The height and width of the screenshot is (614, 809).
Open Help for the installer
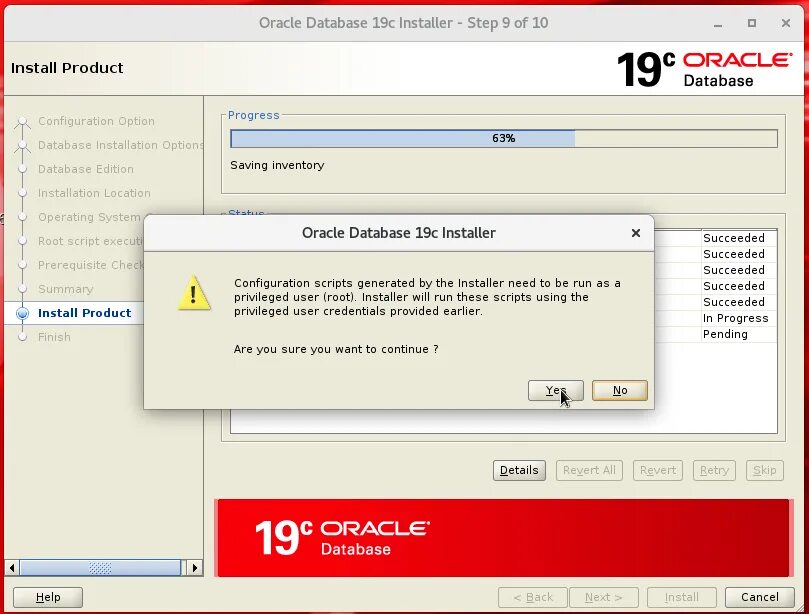[x=47, y=597]
